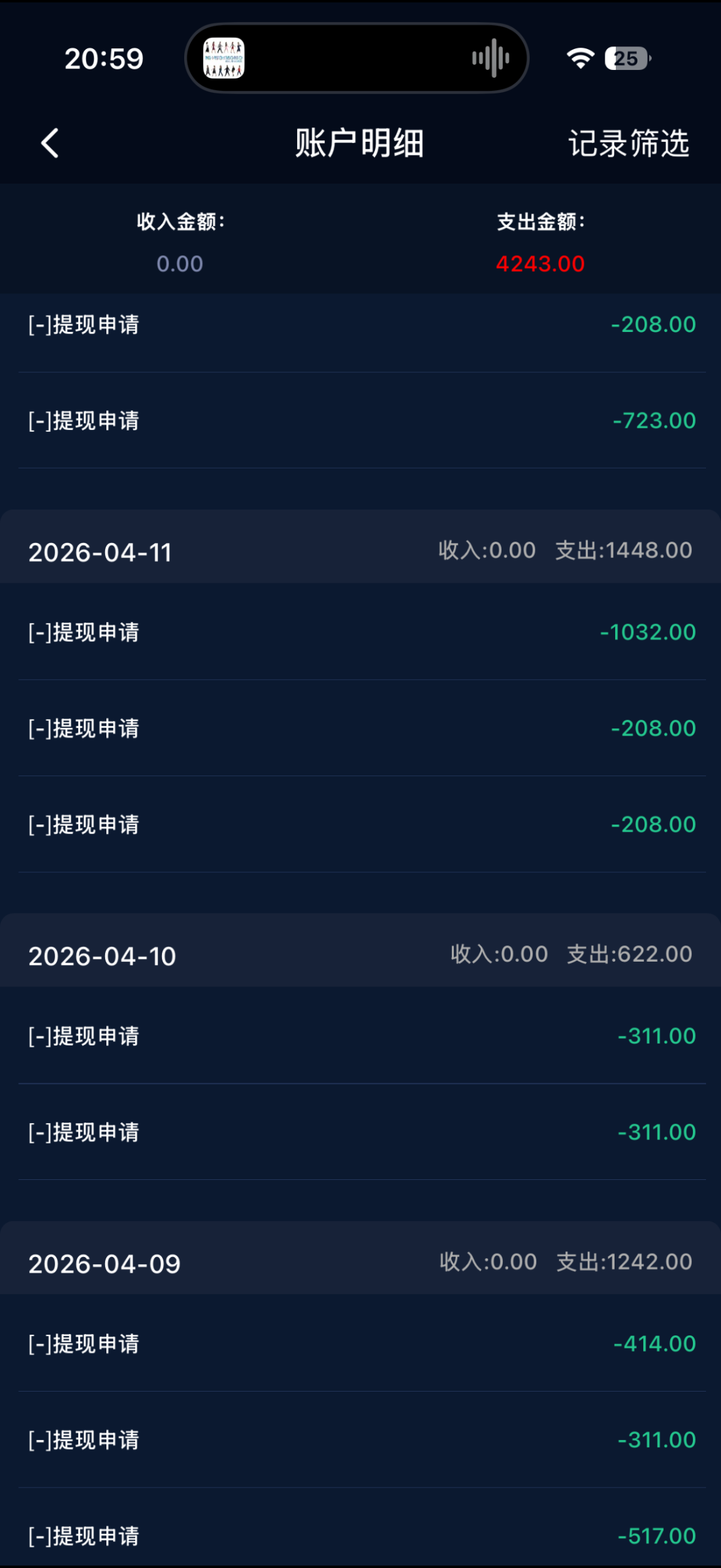Tap the battery level indicator
The width and height of the screenshot is (721, 1568).
(627, 58)
